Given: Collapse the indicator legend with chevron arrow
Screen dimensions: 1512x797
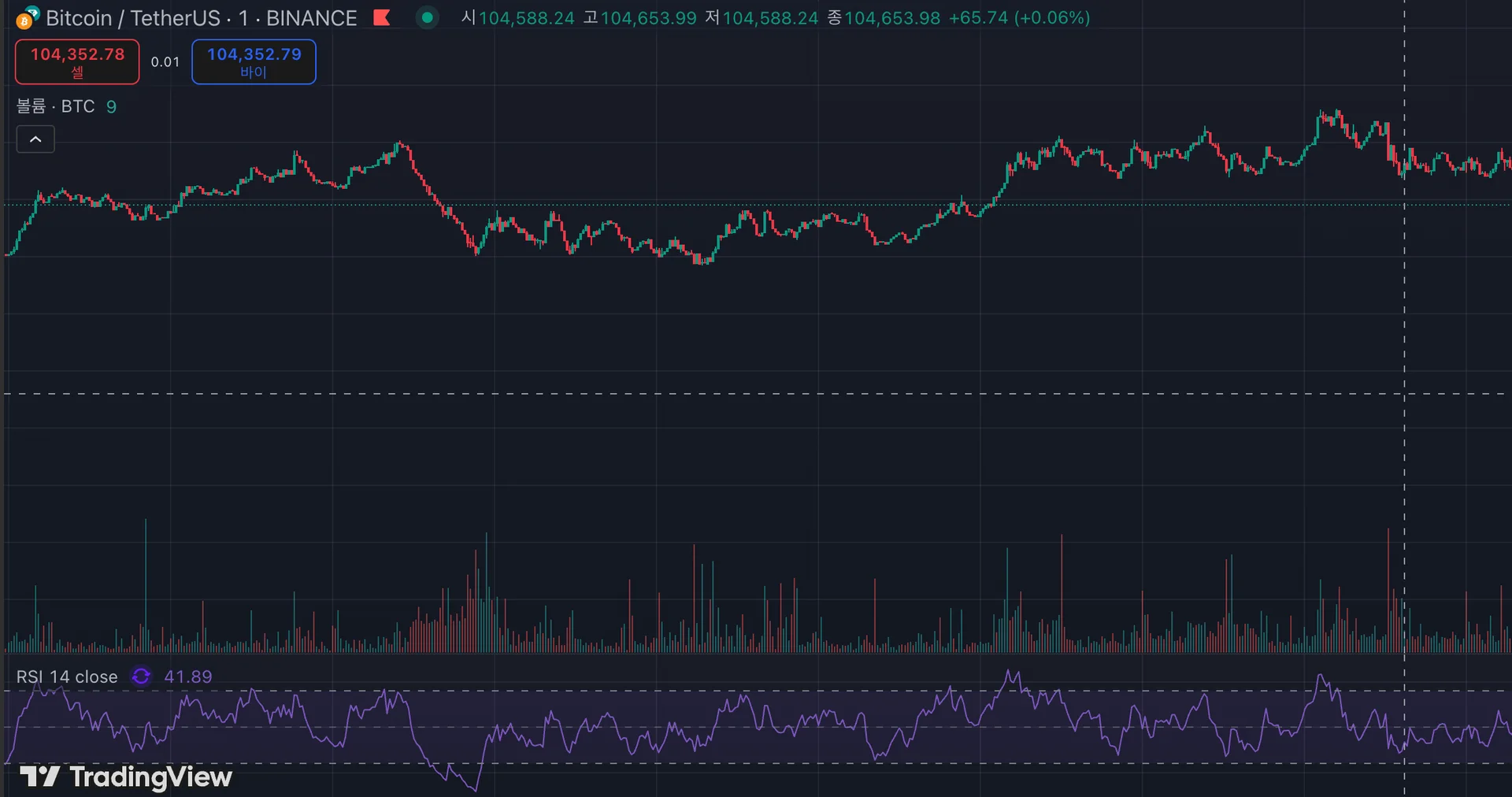Looking at the screenshot, I should pyautogui.click(x=35, y=139).
